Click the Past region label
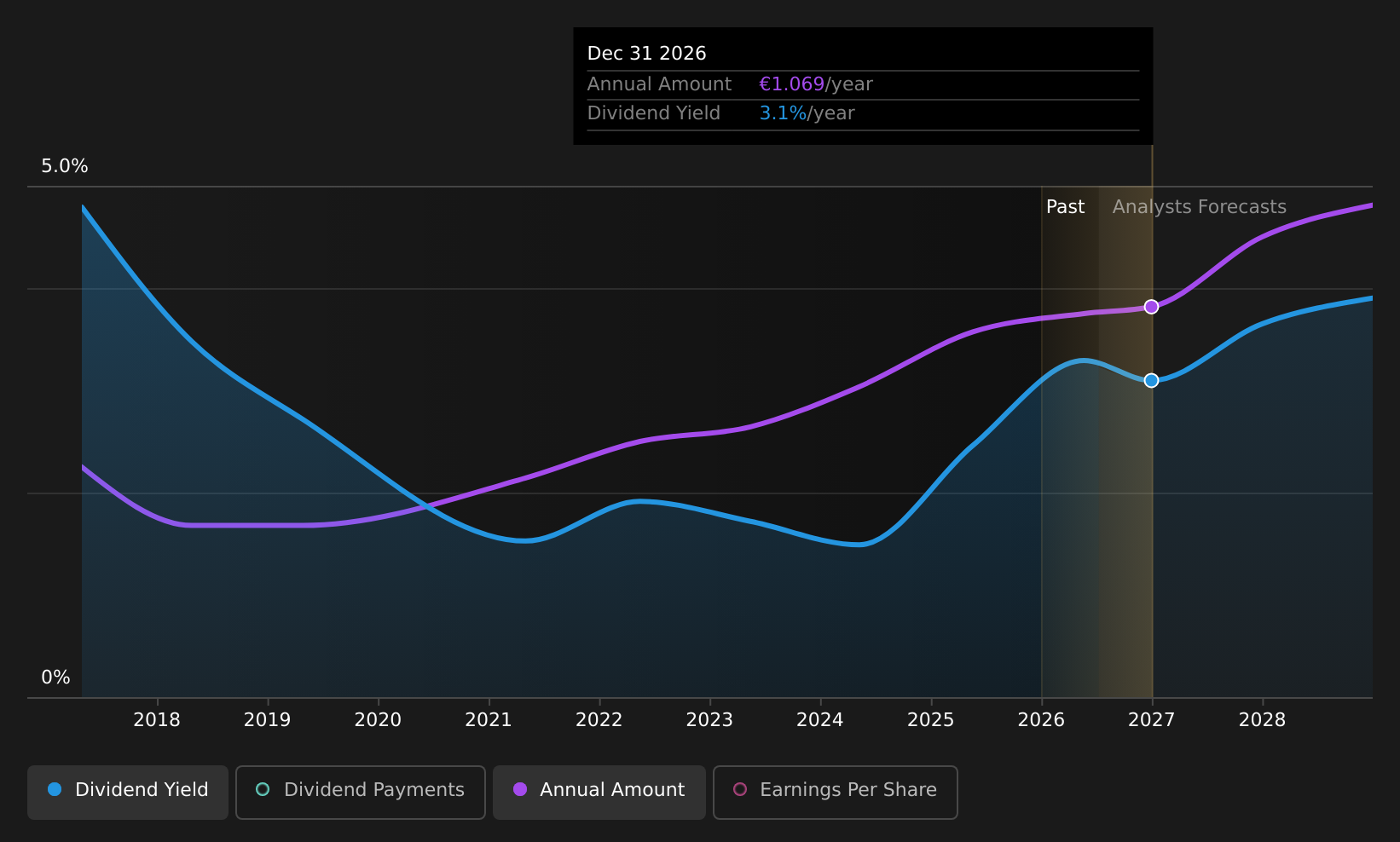This screenshot has width=1400, height=842. pyautogui.click(x=1066, y=207)
